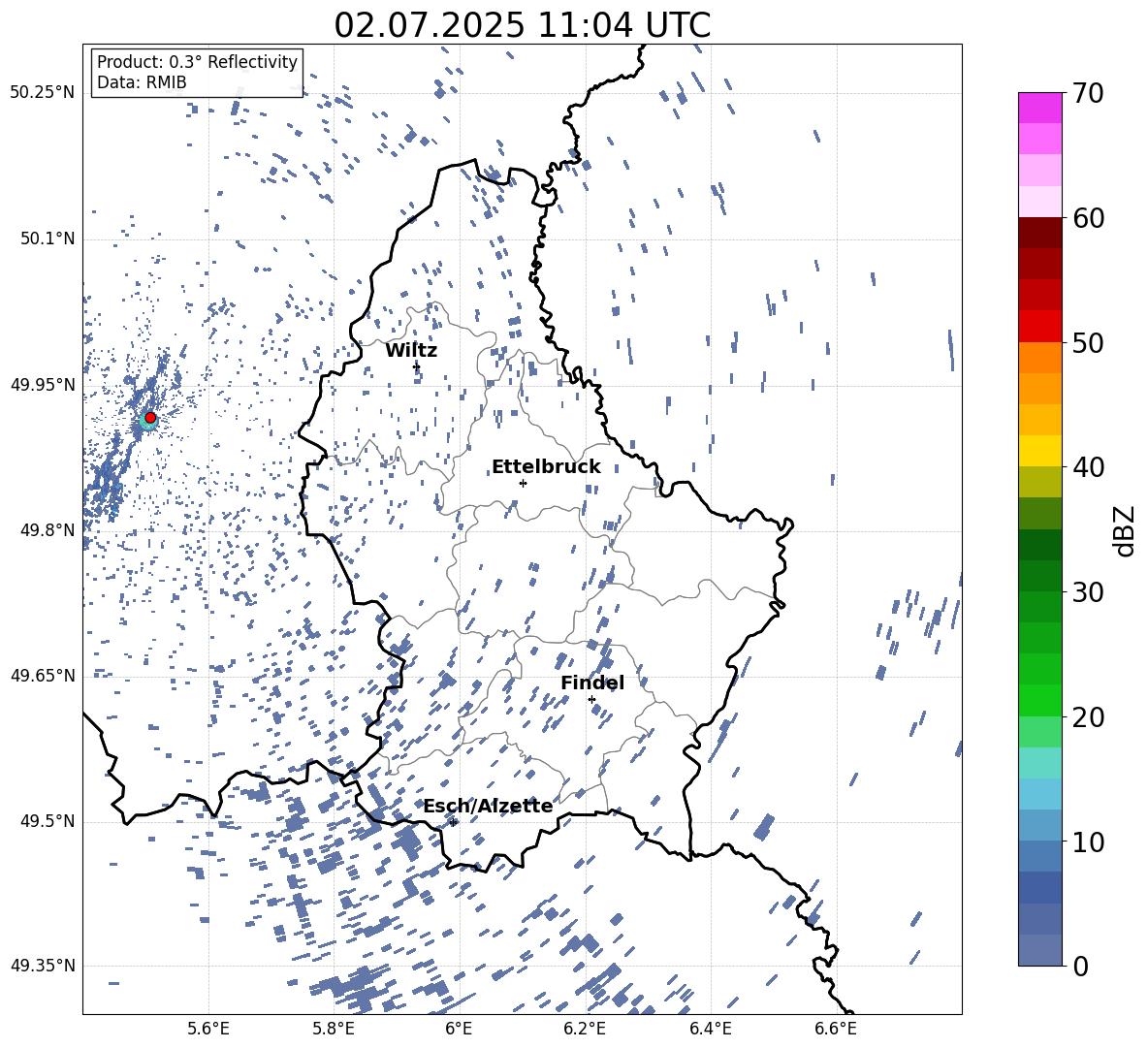Click the Wiltz station cross marker

[x=417, y=366]
